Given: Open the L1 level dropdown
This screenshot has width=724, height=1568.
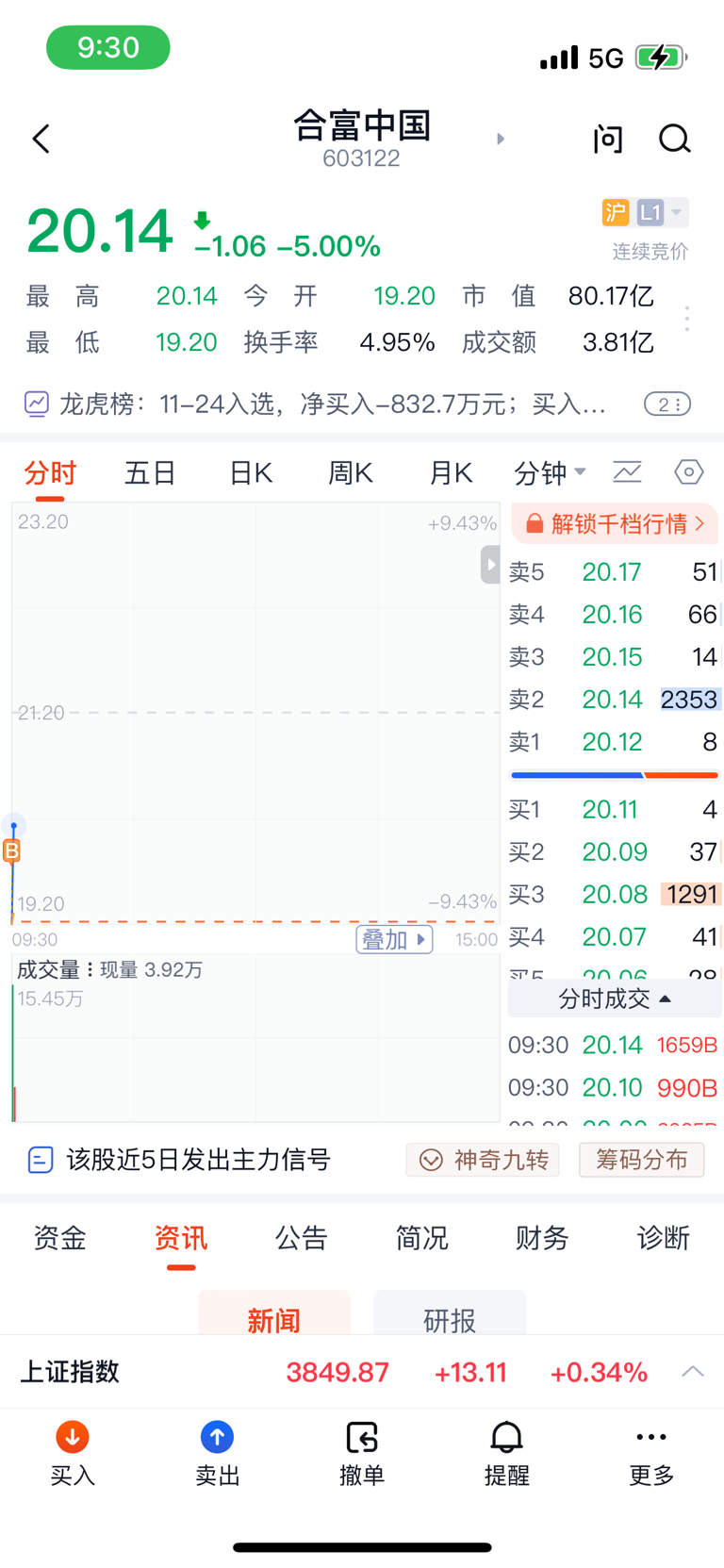Looking at the screenshot, I should pos(662,212).
